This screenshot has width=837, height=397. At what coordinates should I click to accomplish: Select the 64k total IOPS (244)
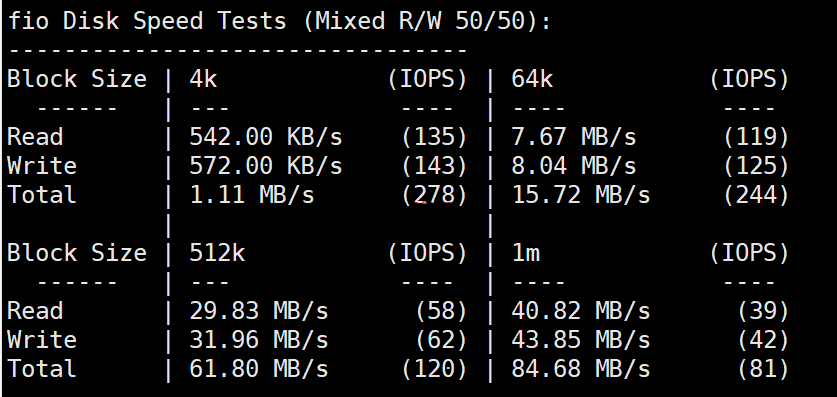tap(756, 195)
